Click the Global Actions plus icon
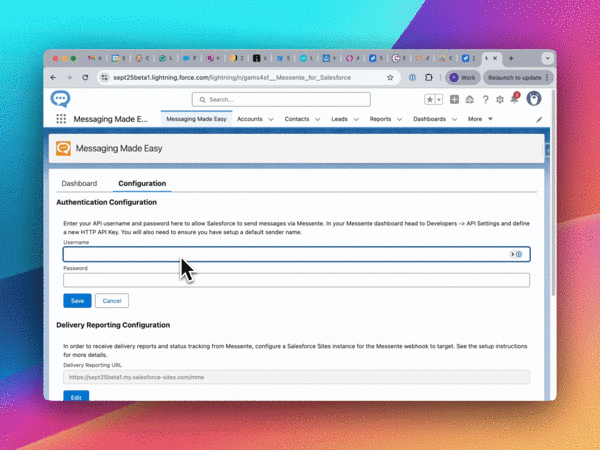Viewport: 600px width, 450px height. pos(455,99)
